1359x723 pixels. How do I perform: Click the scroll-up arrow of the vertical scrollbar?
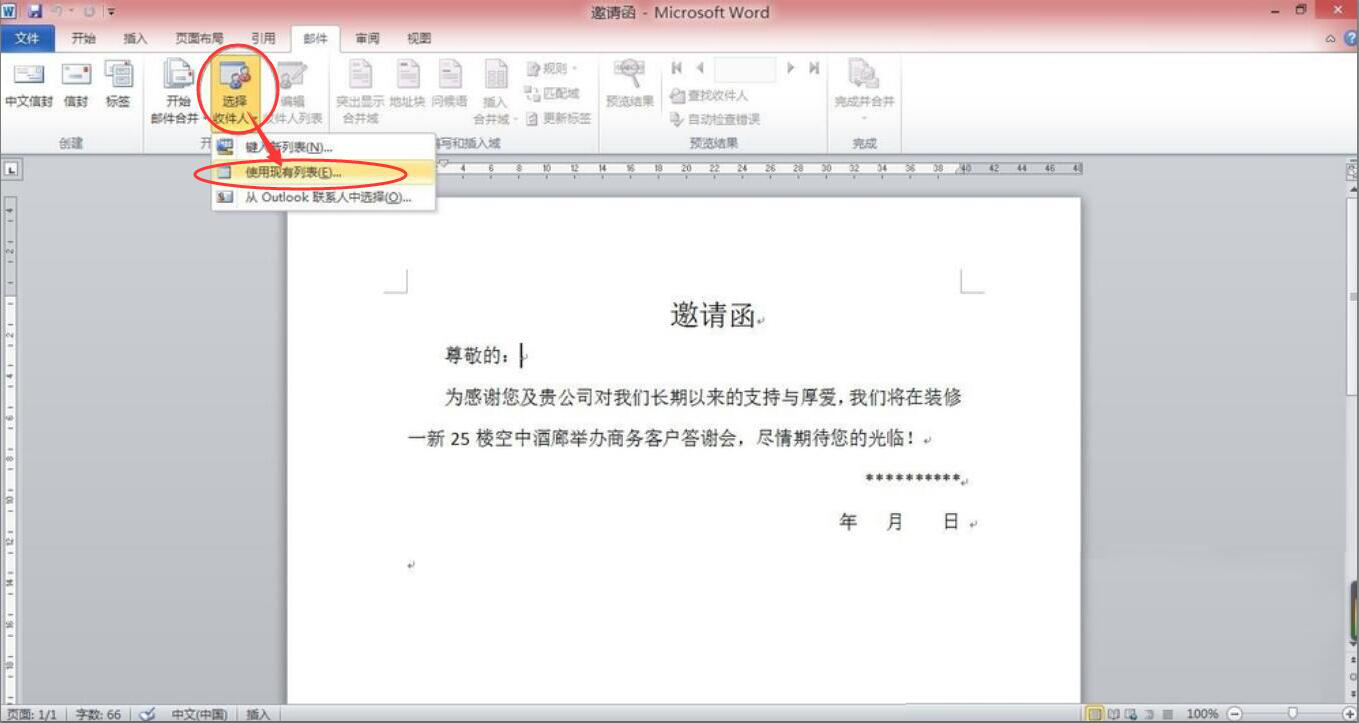coord(1352,190)
